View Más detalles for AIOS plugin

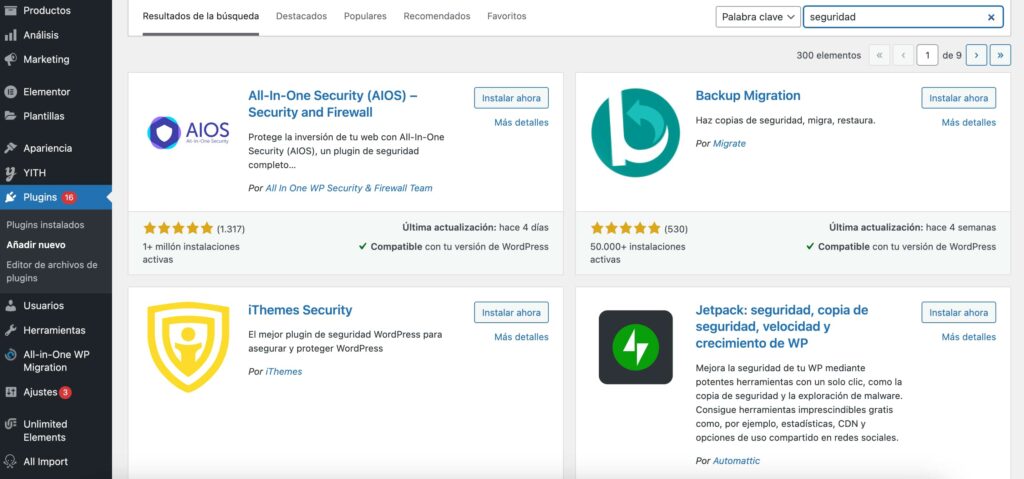pyautogui.click(x=521, y=122)
